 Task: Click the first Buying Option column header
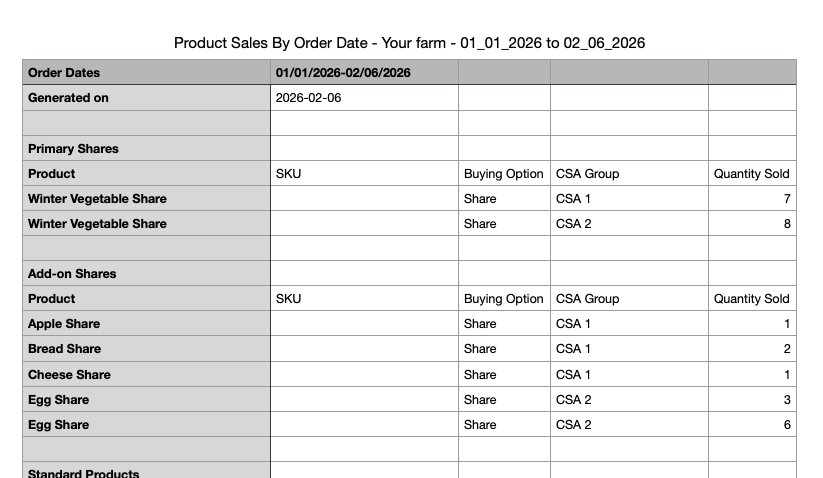pos(503,173)
